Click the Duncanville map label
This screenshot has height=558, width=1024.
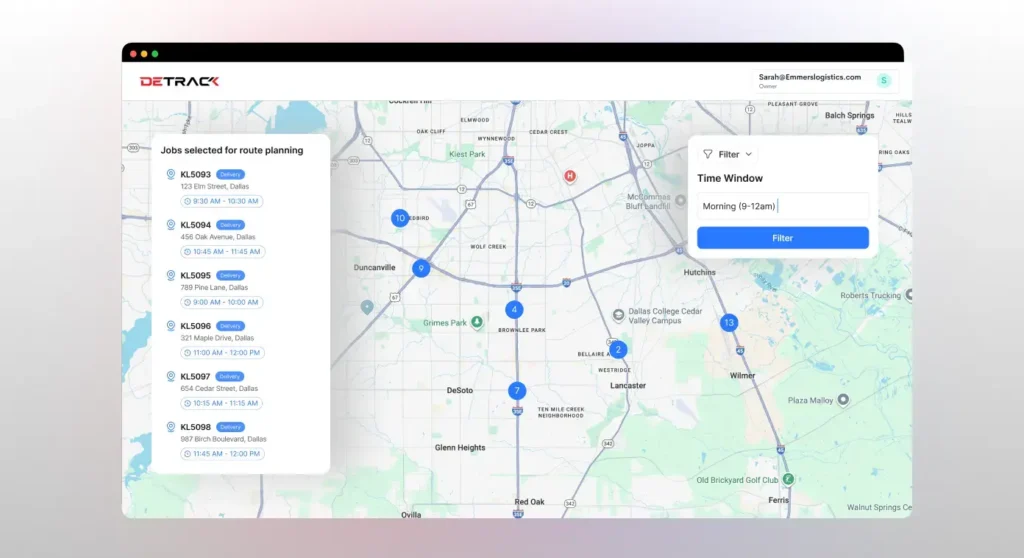tap(374, 267)
